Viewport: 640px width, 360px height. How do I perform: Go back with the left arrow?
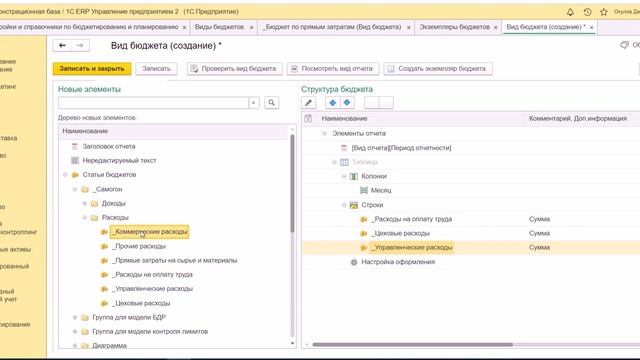coord(62,45)
